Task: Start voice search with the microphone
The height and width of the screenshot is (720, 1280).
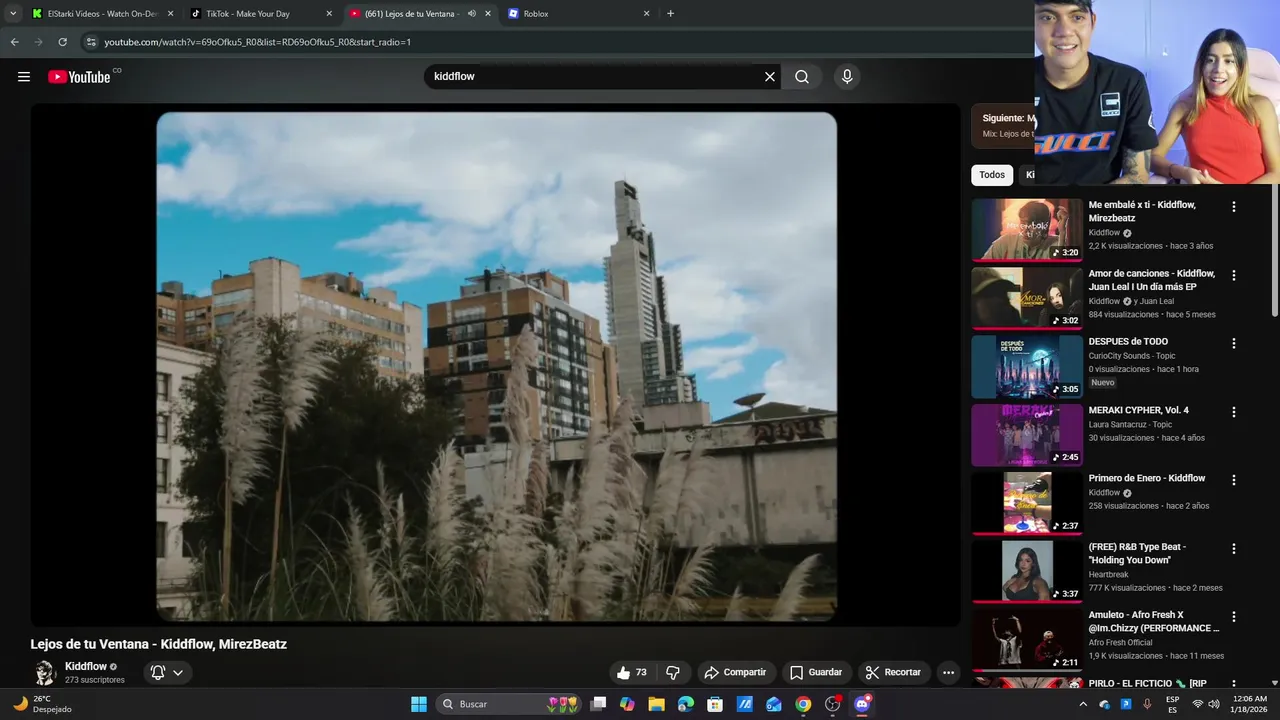Action: pyautogui.click(x=847, y=77)
